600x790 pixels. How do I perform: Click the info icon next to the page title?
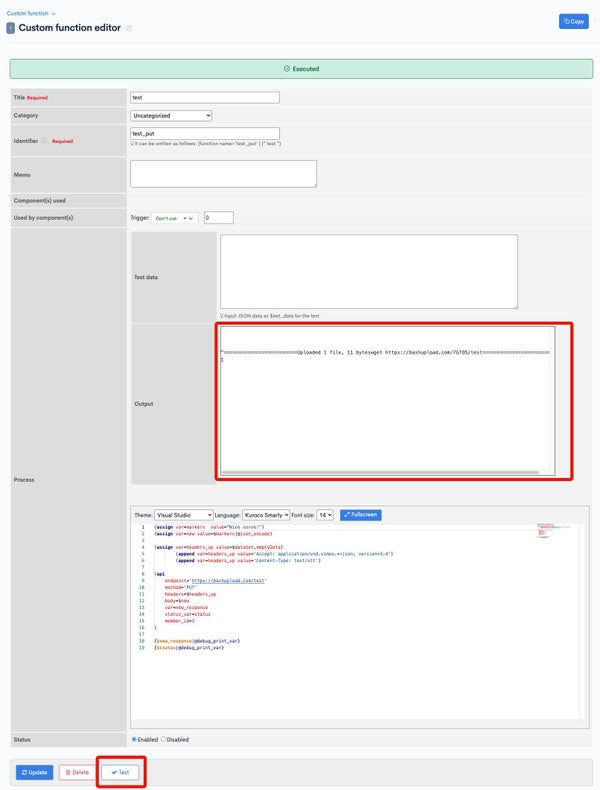tap(129, 28)
